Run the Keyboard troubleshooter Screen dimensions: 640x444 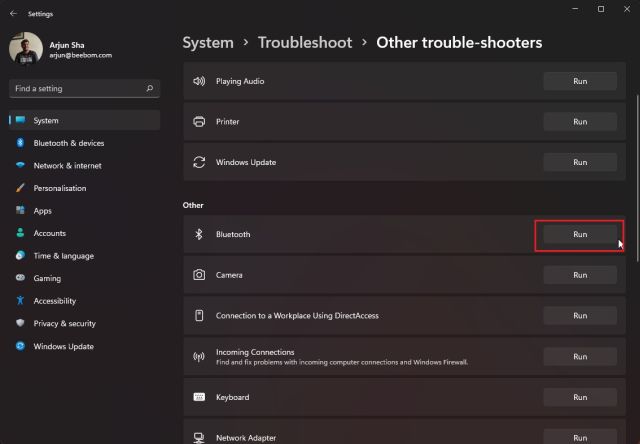[580, 397]
